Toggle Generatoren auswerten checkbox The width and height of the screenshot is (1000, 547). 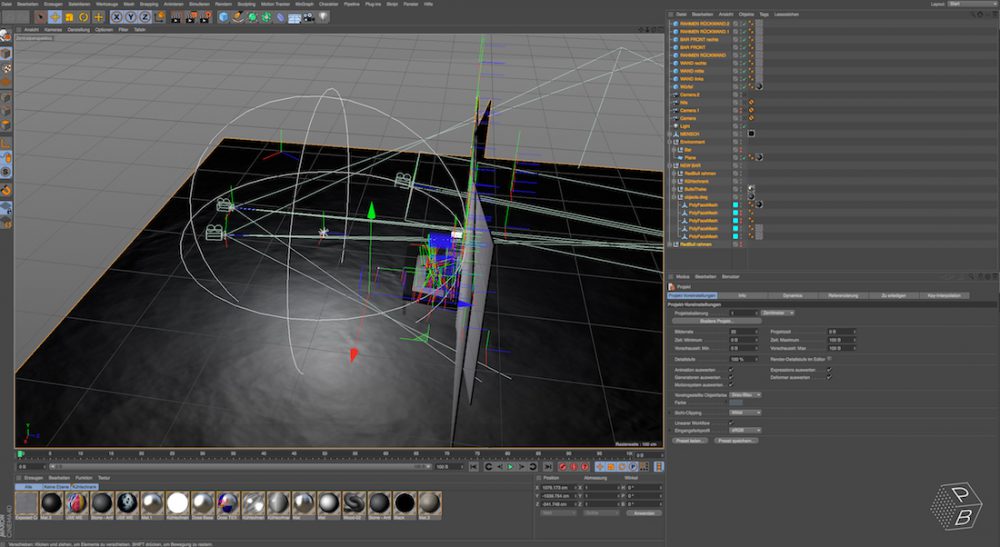[731, 377]
